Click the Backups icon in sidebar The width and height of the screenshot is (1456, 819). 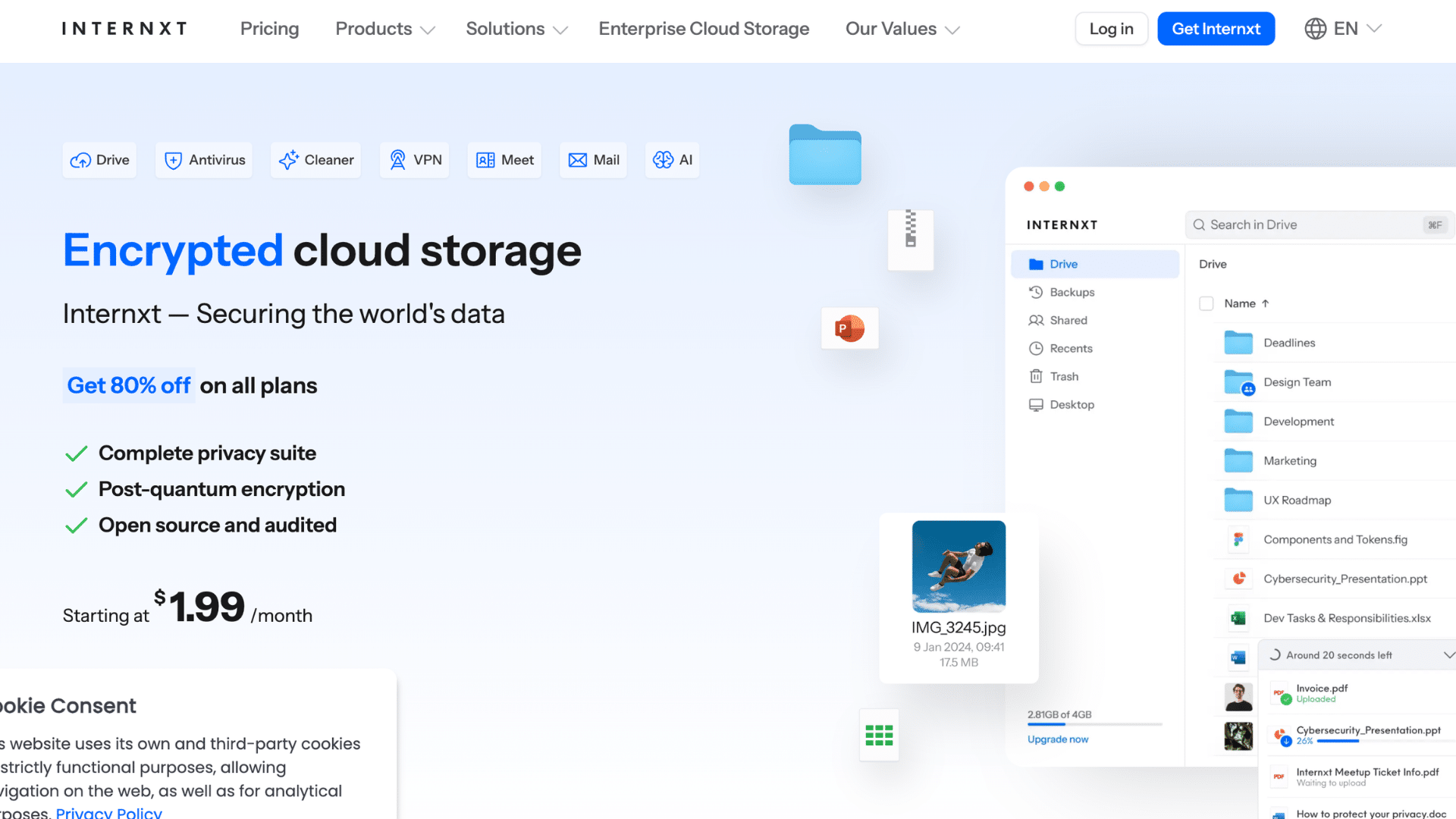1036,292
